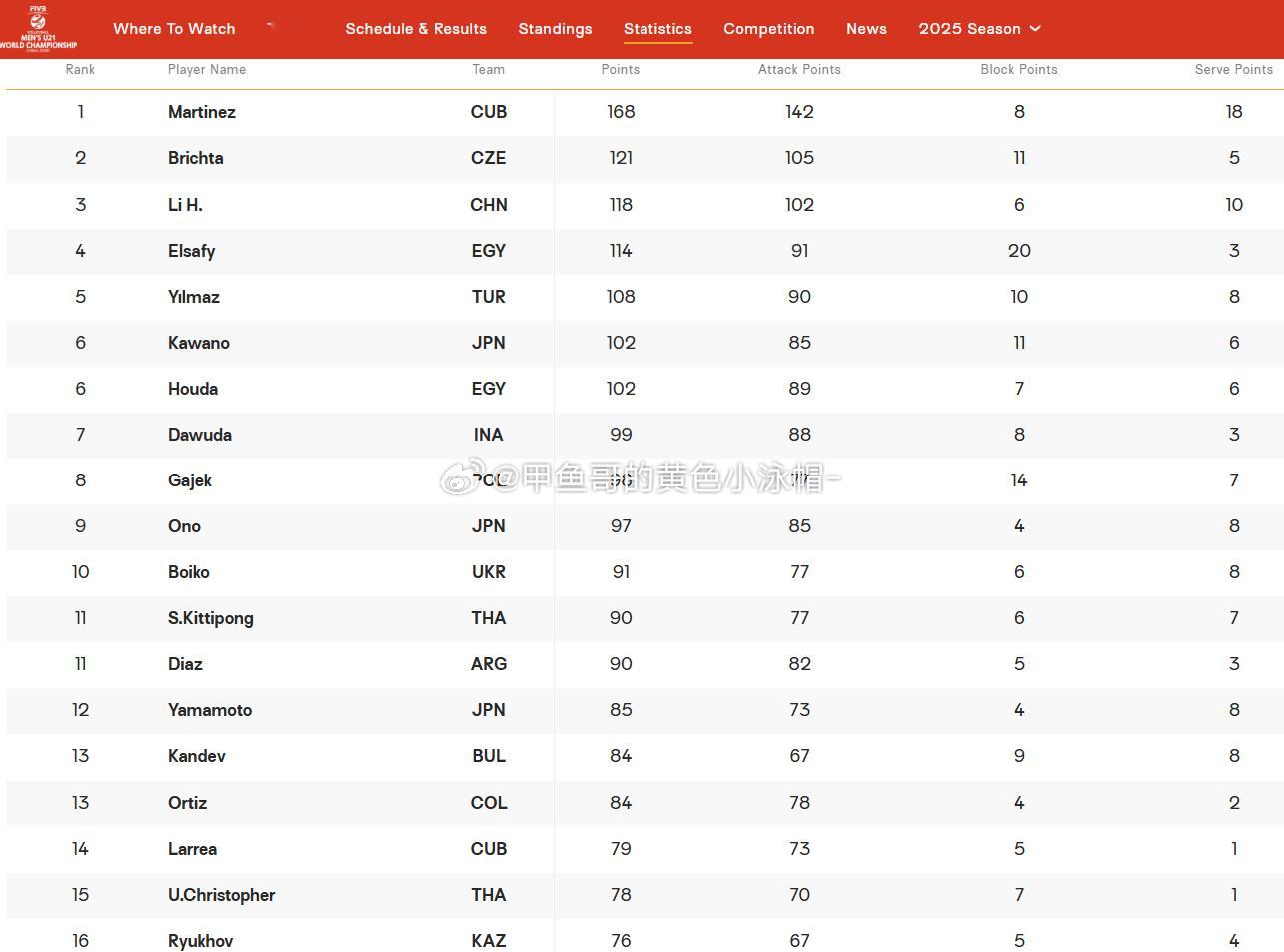Open player Brichta's row
This screenshot has height=952, width=1284.
click(644, 158)
